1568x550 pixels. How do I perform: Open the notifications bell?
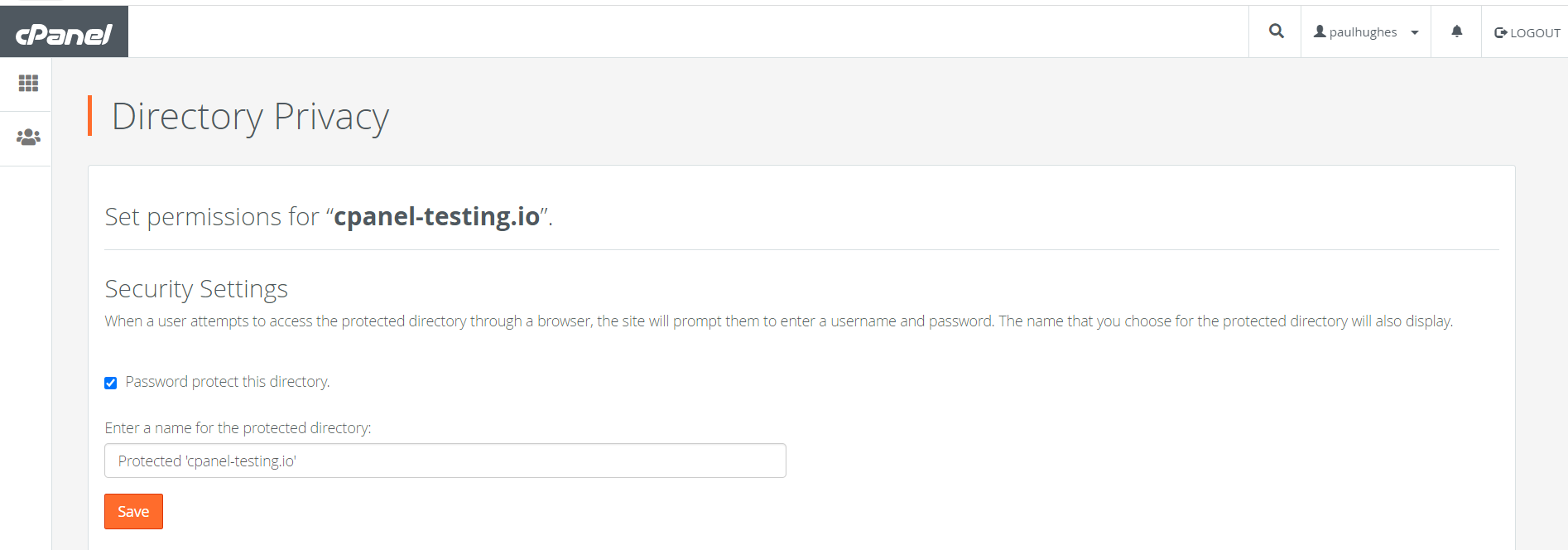[x=1456, y=31]
